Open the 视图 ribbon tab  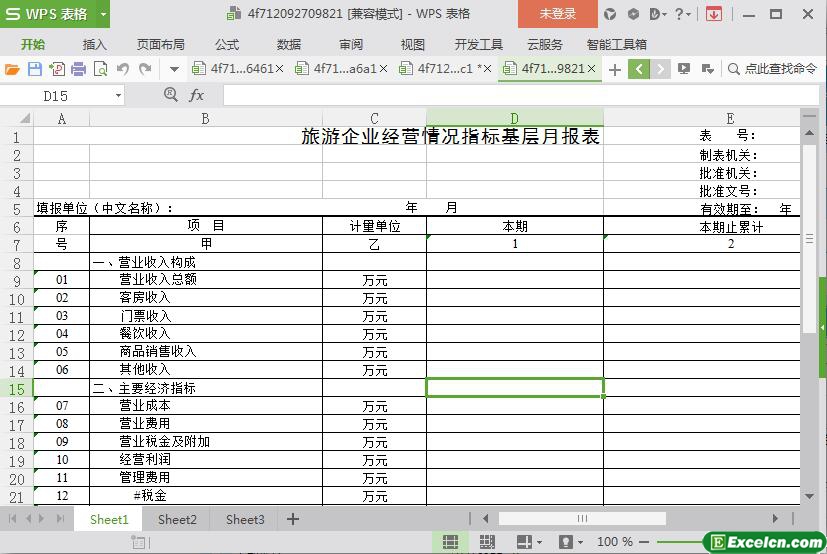412,44
